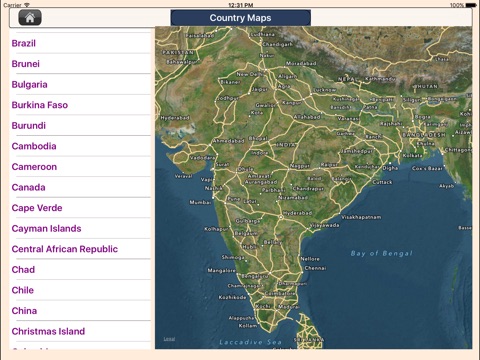480x360 pixels.
Task: Click the Kozhikode city label
Action: point(232,297)
